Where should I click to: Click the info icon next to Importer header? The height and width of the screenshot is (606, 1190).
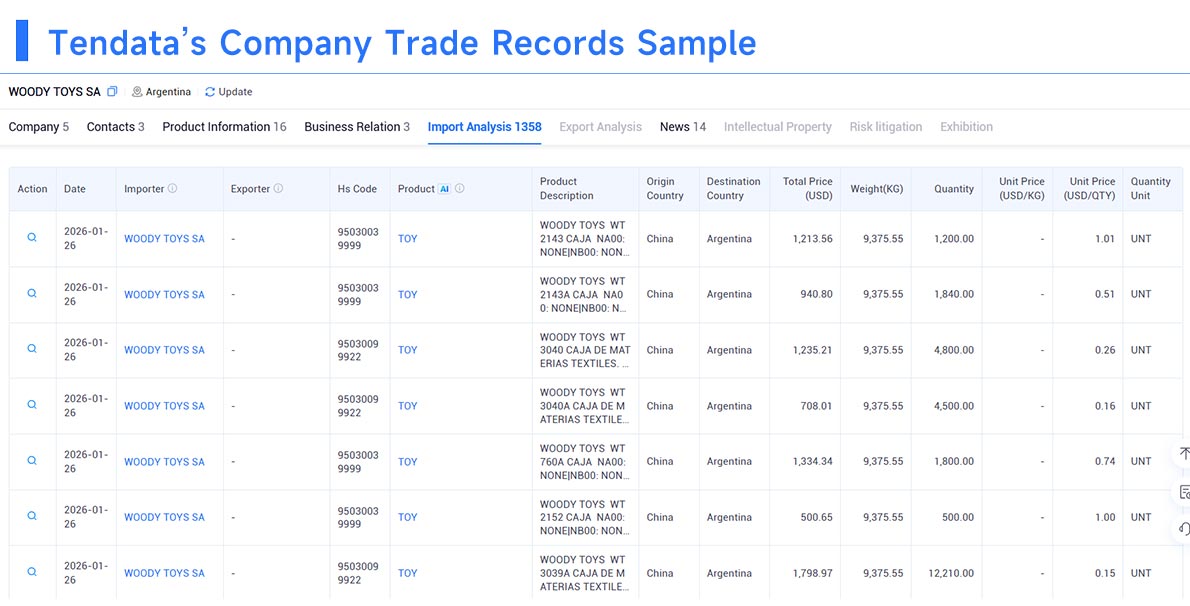(172, 188)
